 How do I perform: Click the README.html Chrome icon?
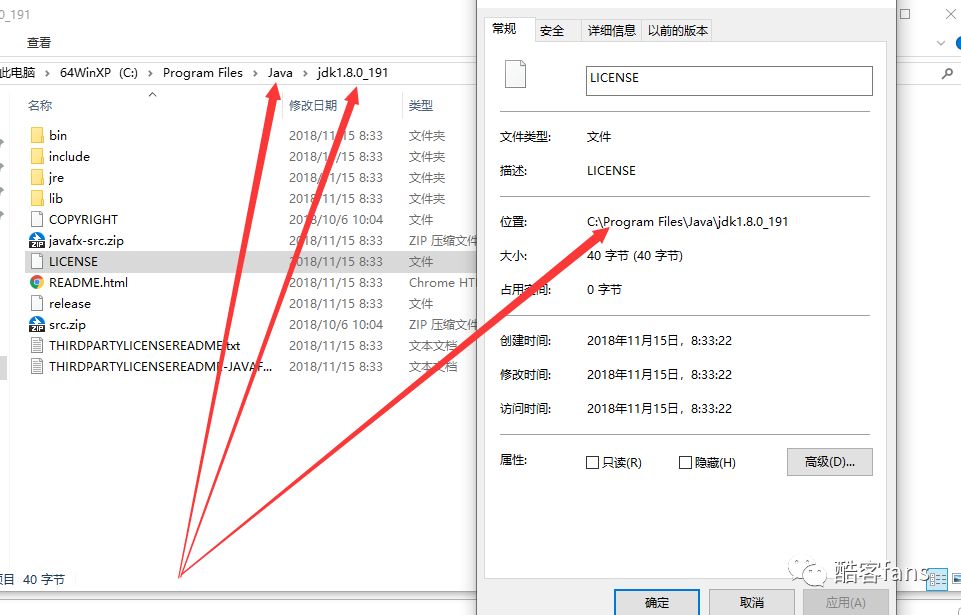[37, 282]
